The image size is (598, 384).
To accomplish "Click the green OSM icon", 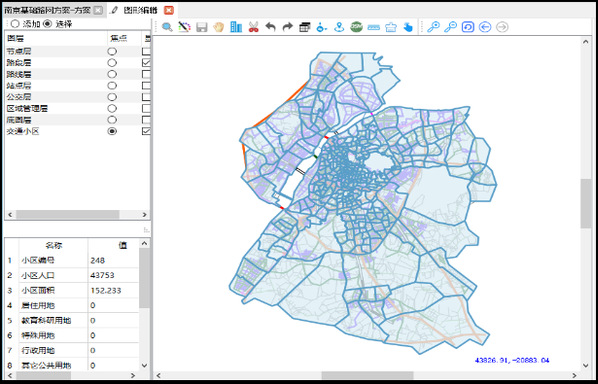I will coord(356,27).
